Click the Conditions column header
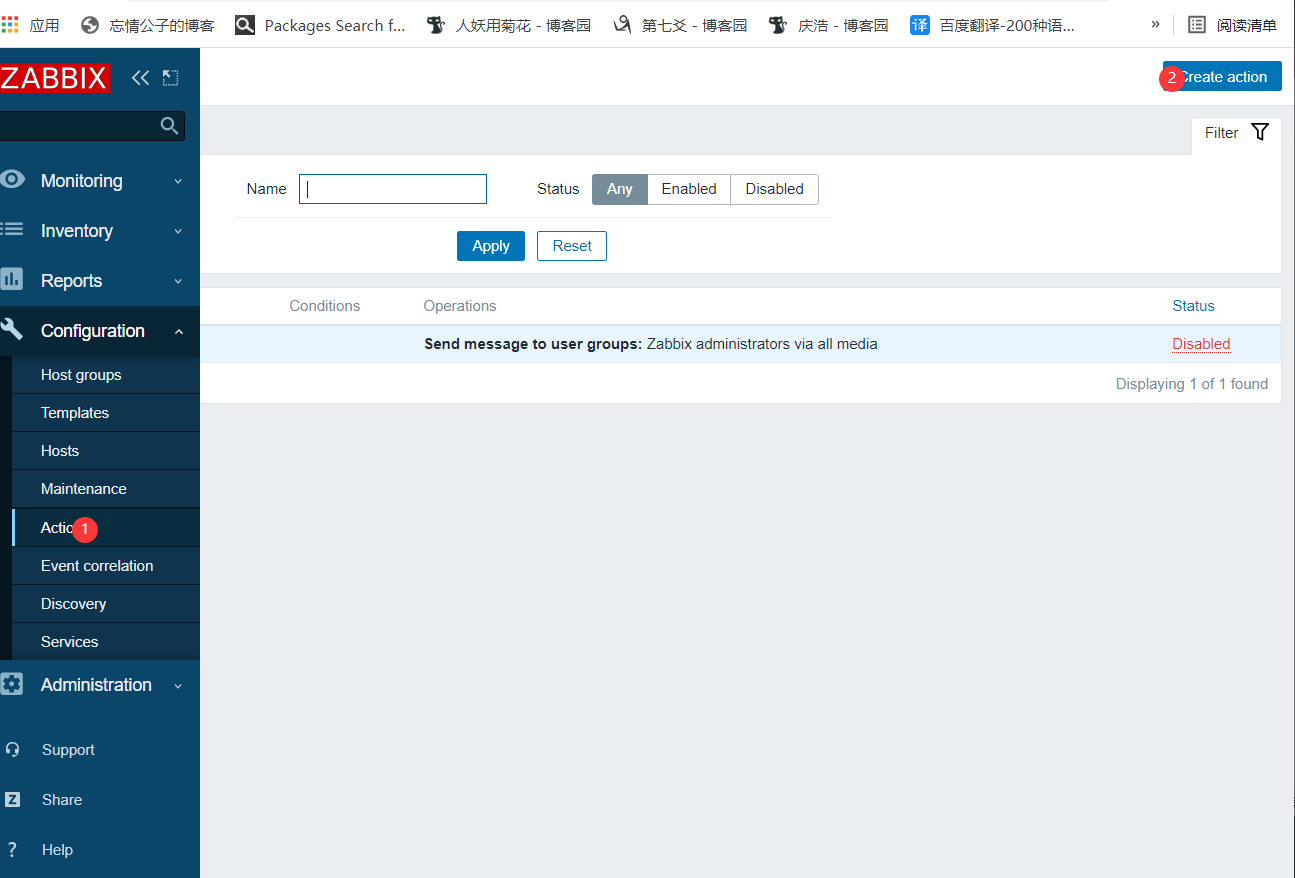Viewport: 1295px width, 878px height. 325,306
